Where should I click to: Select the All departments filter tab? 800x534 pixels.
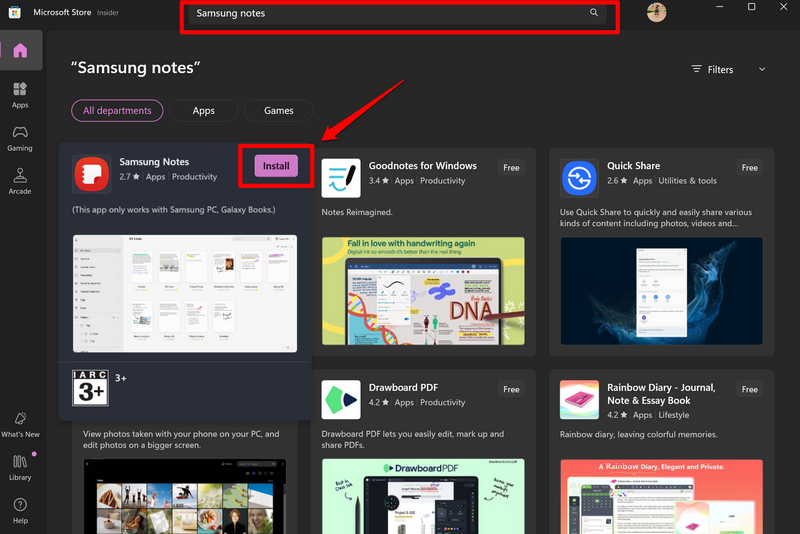(x=117, y=111)
